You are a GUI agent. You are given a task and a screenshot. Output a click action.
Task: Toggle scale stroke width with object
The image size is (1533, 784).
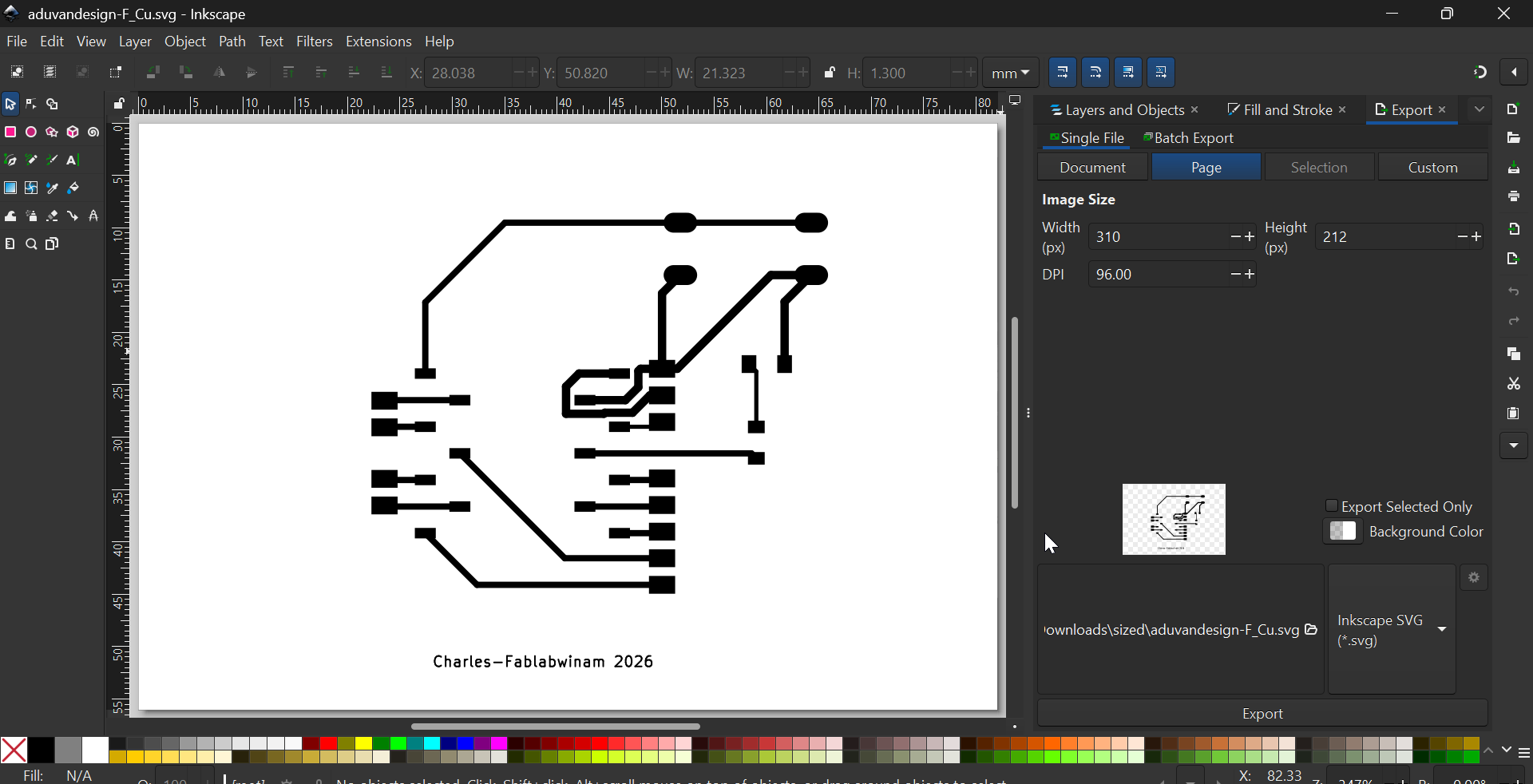pos(1063,73)
